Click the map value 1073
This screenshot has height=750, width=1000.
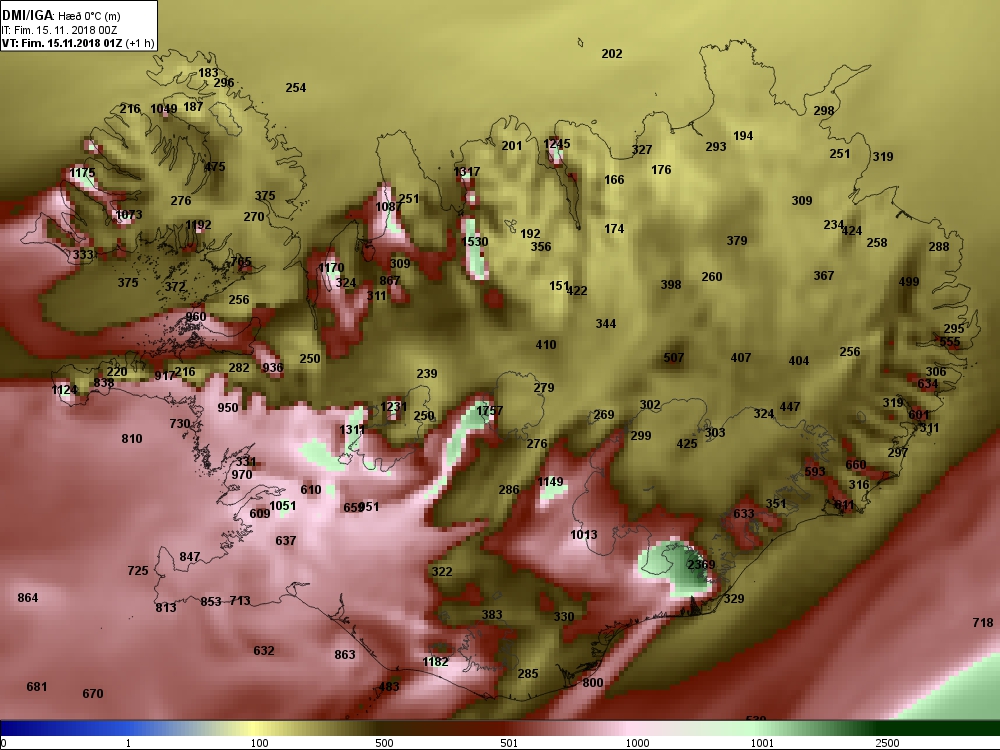tap(128, 214)
